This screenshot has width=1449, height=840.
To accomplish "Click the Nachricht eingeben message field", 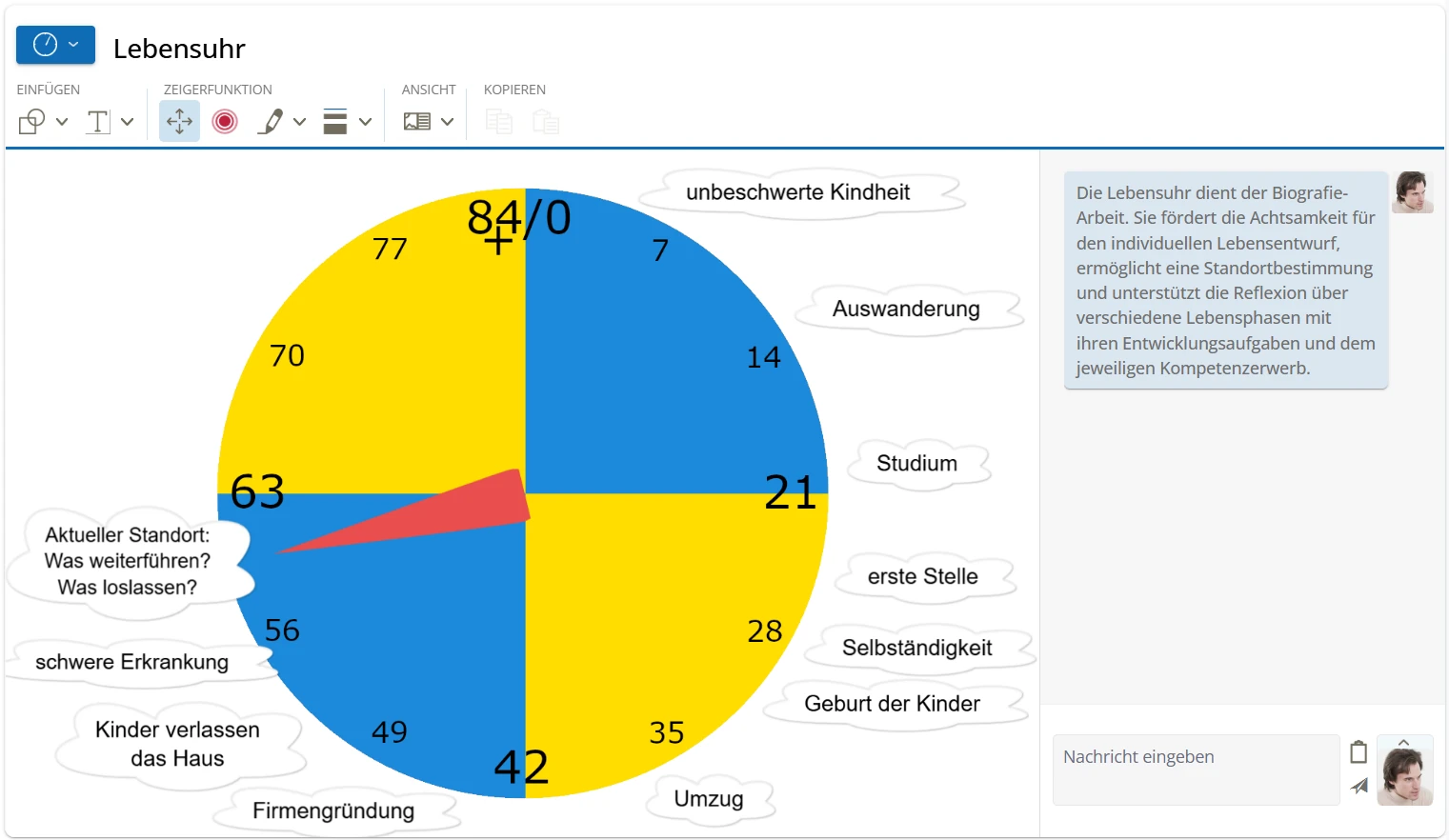I will click(x=1195, y=769).
